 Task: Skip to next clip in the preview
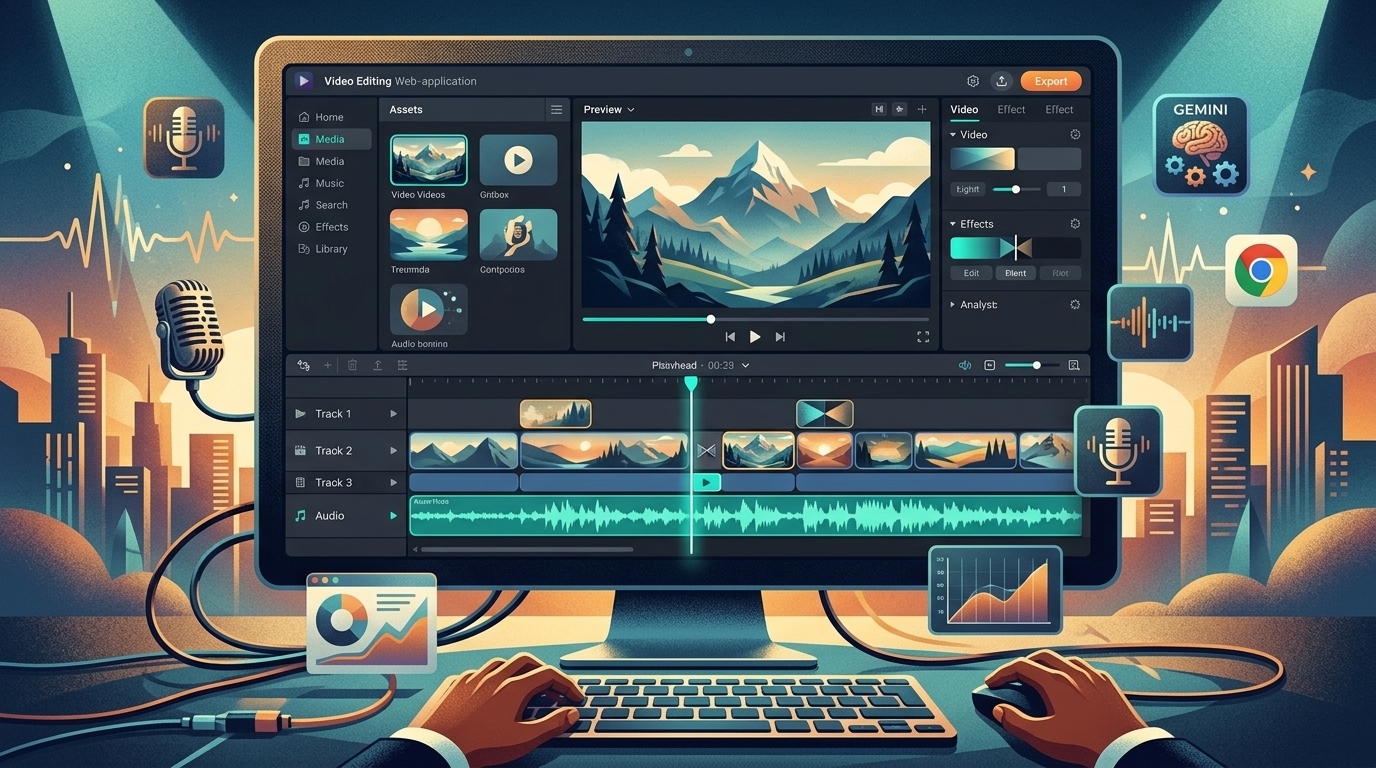pos(780,337)
